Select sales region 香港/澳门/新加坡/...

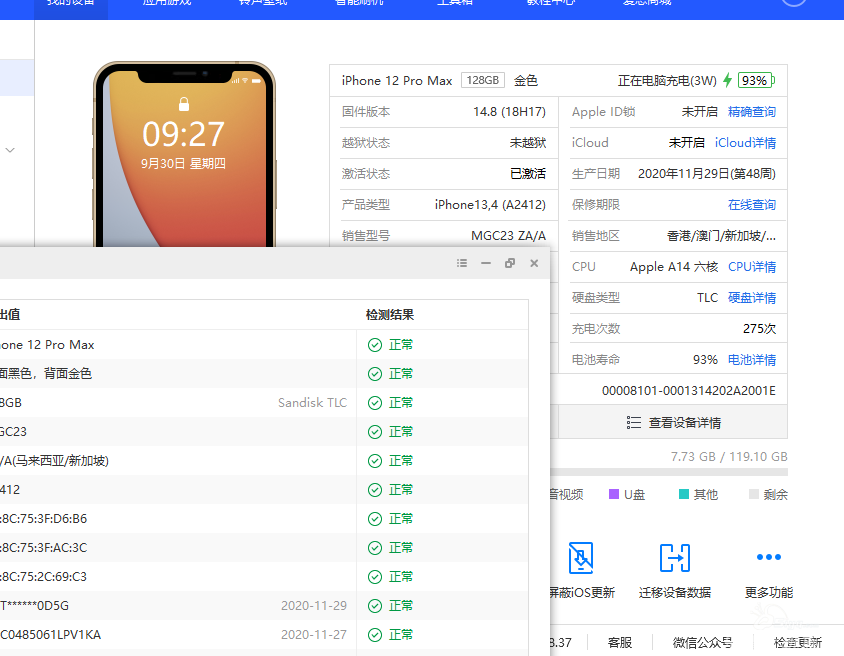click(x=721, y=236)
